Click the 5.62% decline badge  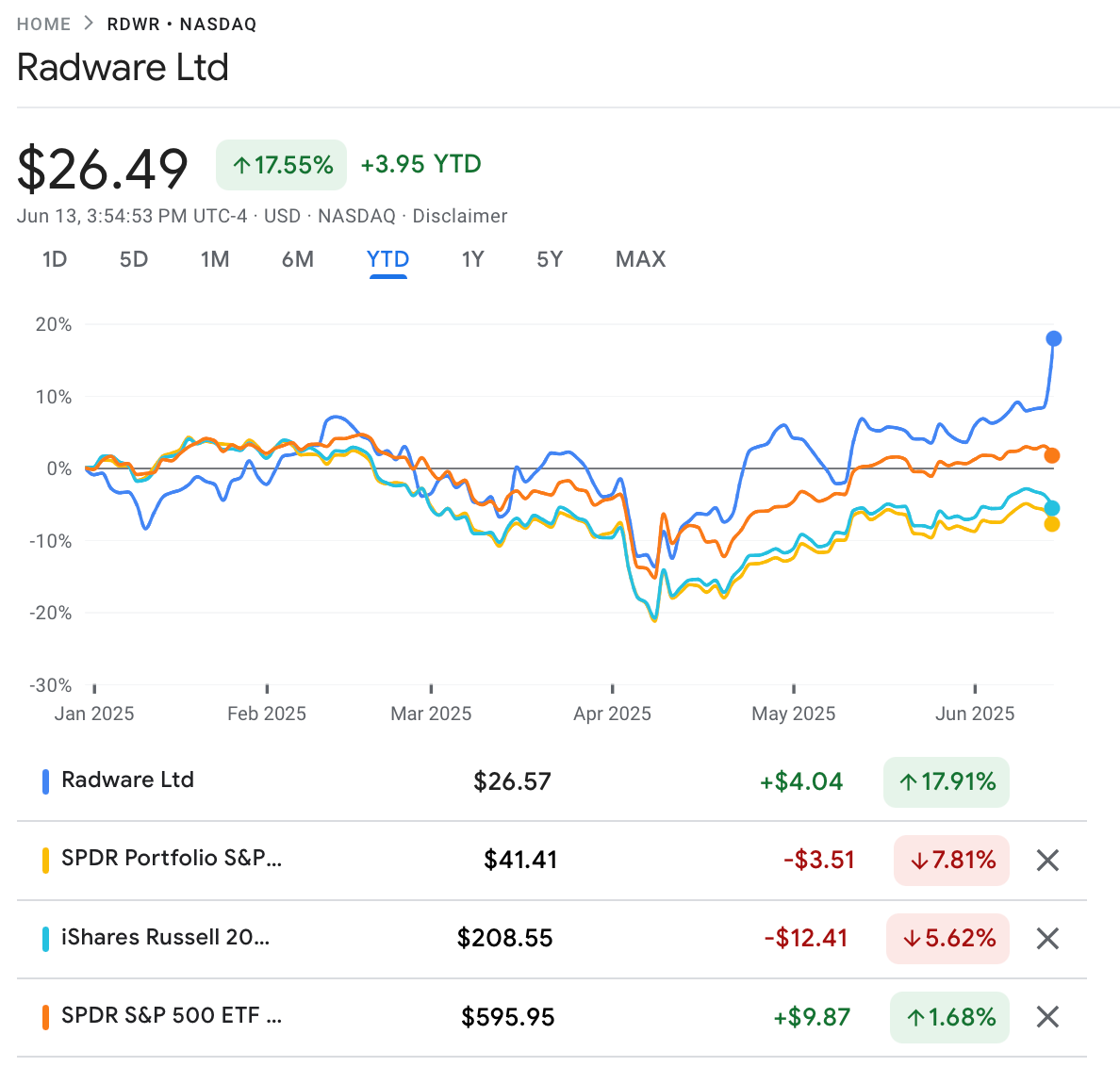point(947,939)
